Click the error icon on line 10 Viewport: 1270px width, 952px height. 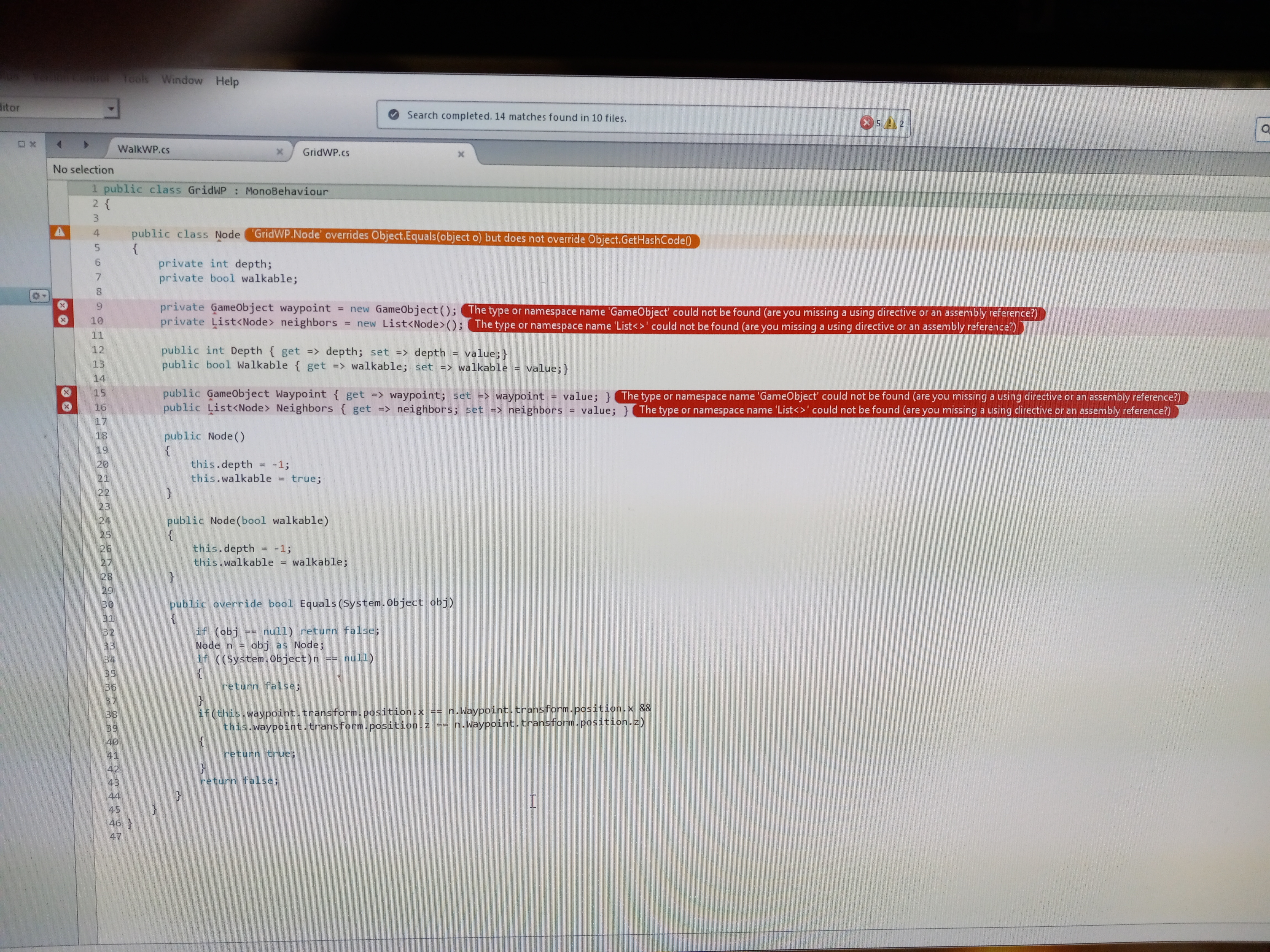pyautogui.click(x=64, y=320)
